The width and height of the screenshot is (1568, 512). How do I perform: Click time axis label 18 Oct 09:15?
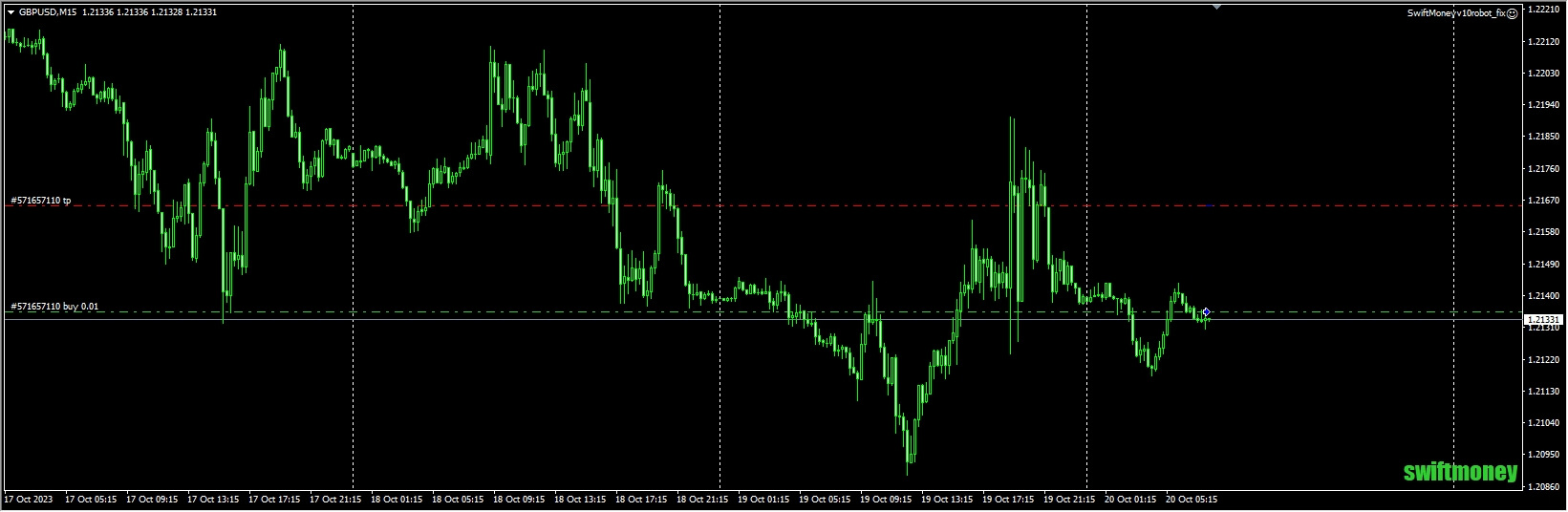click(x=520, y=500)
